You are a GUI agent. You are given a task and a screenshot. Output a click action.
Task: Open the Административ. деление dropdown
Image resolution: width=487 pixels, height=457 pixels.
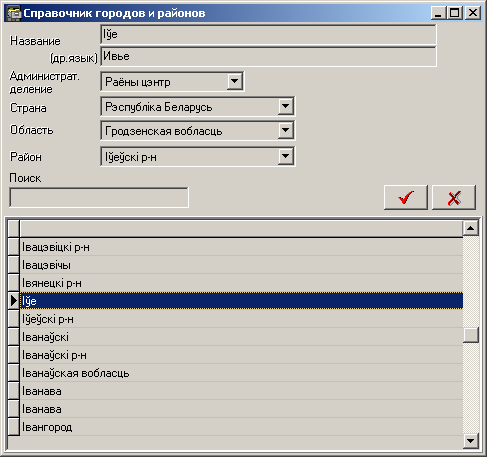point(235,81)
